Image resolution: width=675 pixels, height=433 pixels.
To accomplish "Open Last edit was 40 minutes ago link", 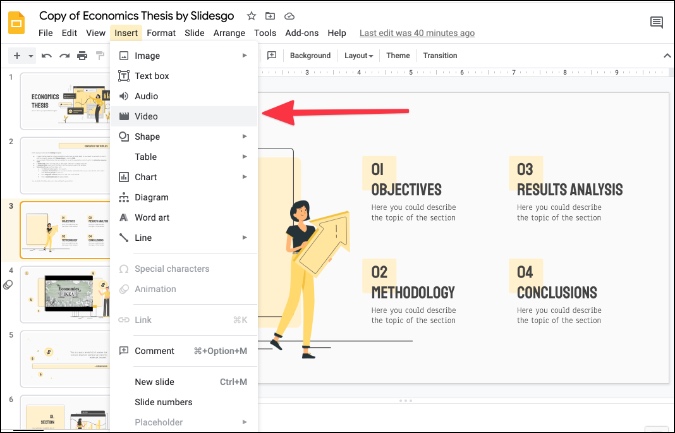I will (x=417, y=33).
